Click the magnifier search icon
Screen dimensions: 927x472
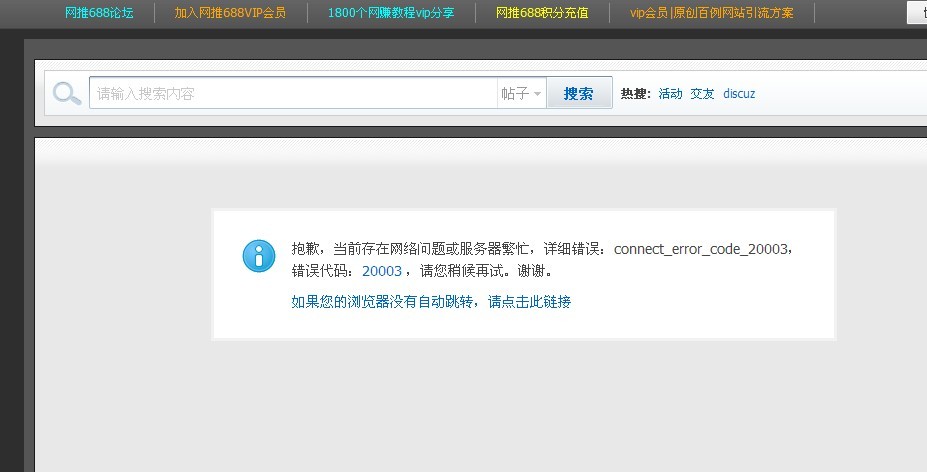pyautogui.click(x=67, y=93)
